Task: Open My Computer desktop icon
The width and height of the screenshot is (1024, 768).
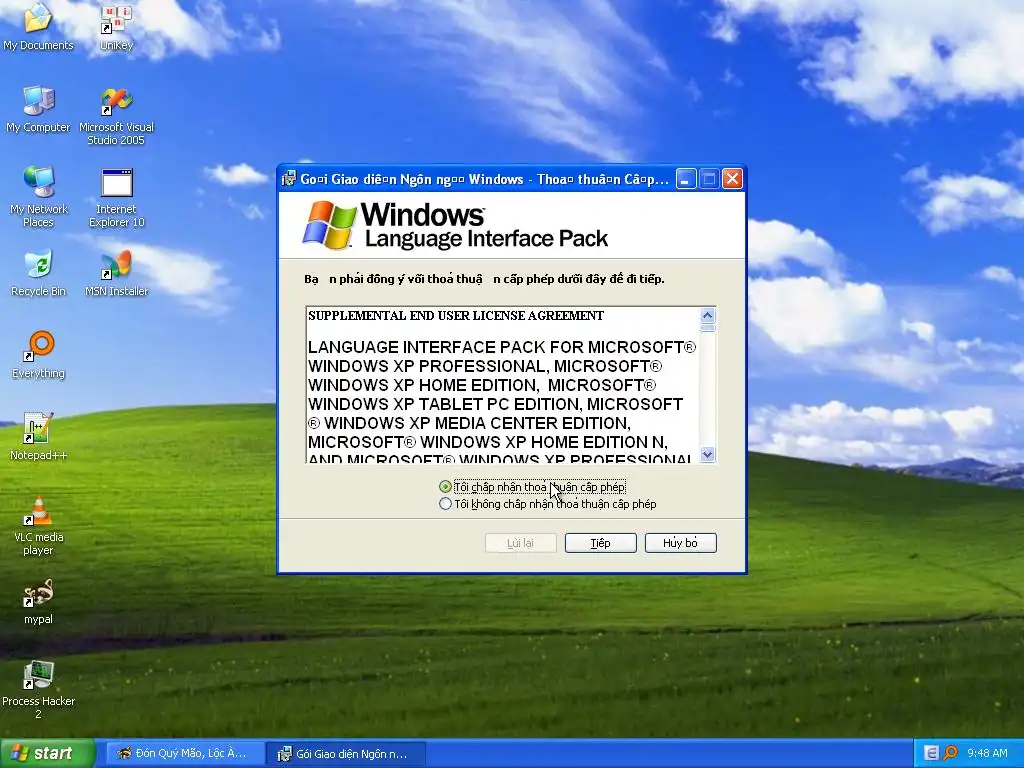Action: [x=38, y=108]
